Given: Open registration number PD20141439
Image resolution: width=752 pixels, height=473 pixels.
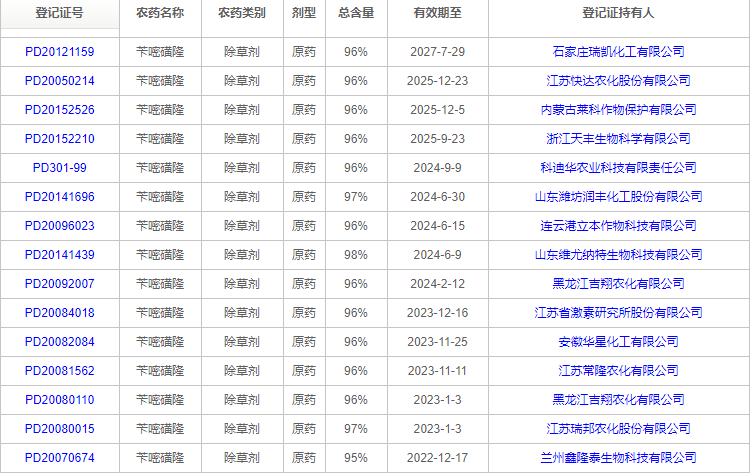Looking at the screenshot, I should [x=59, y=255].
